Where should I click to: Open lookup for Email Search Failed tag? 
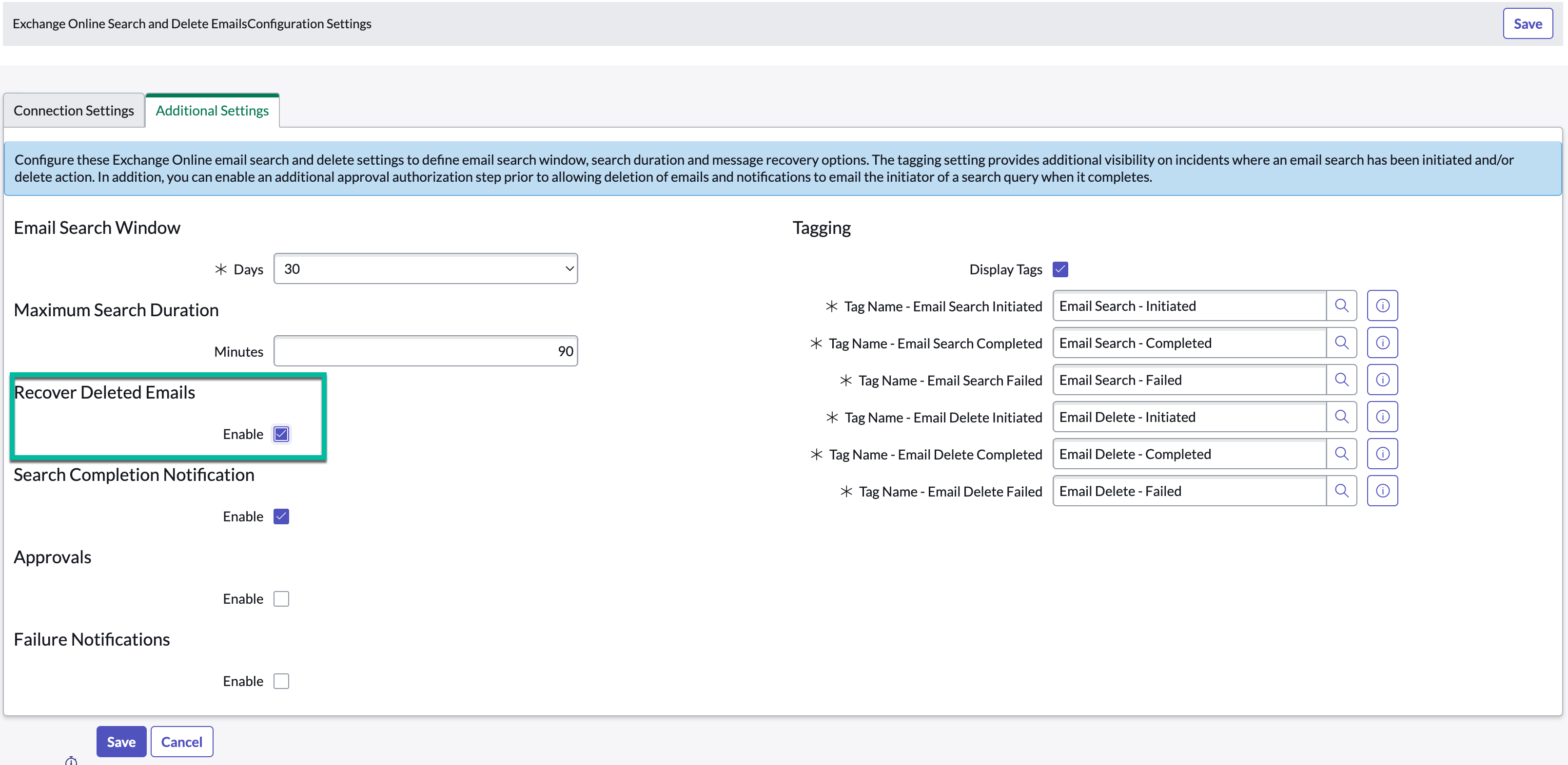(x=1342, y=380)
